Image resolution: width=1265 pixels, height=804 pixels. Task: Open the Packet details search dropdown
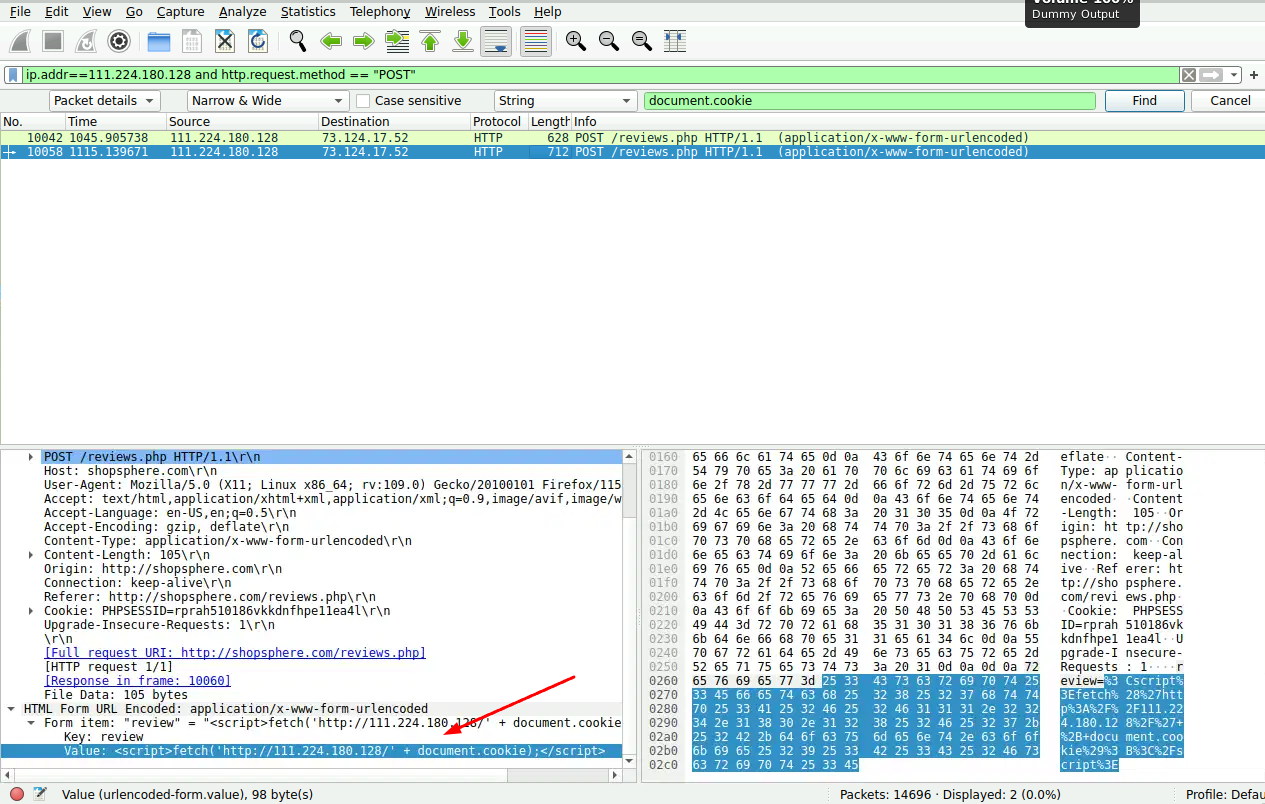(x=104, y=100)
